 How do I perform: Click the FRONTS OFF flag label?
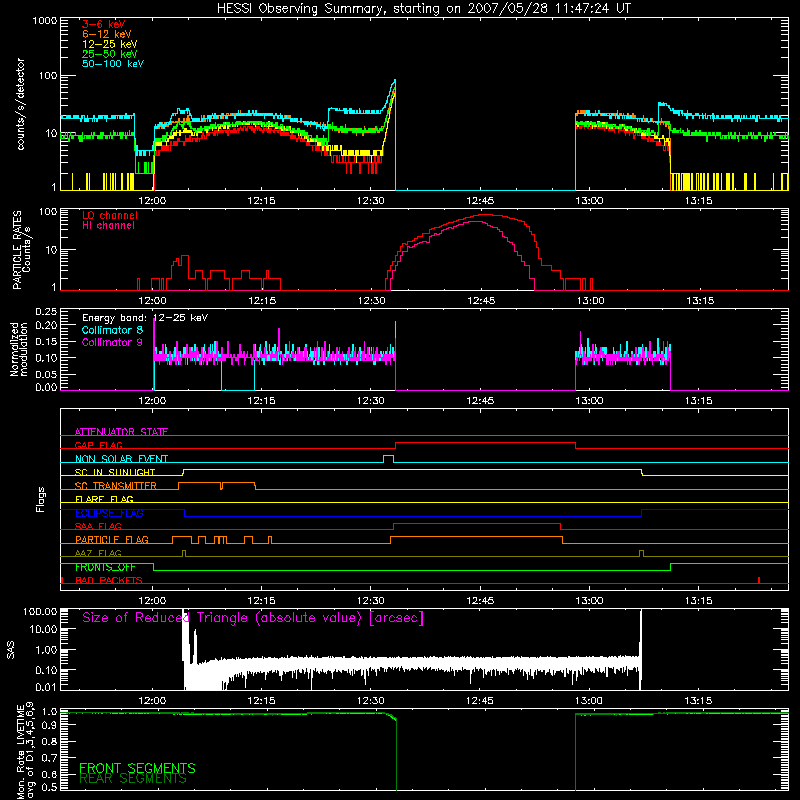105,567
